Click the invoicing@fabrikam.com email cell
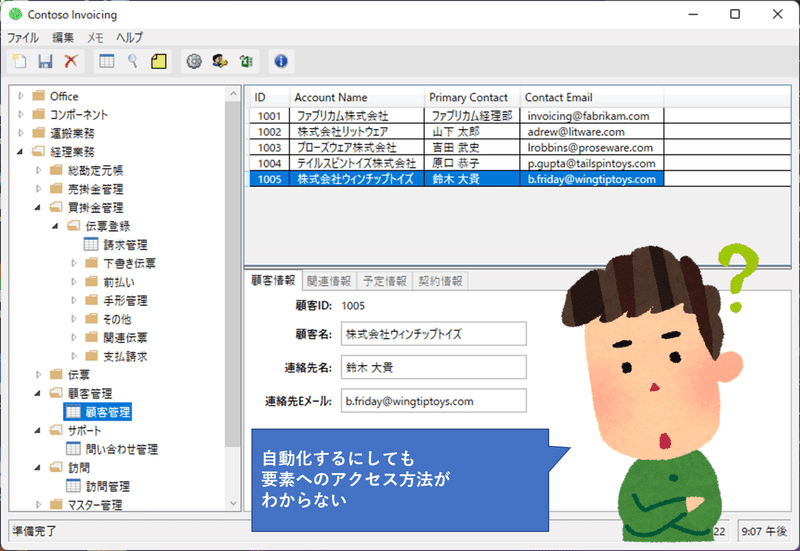 [x=592, y=116]
